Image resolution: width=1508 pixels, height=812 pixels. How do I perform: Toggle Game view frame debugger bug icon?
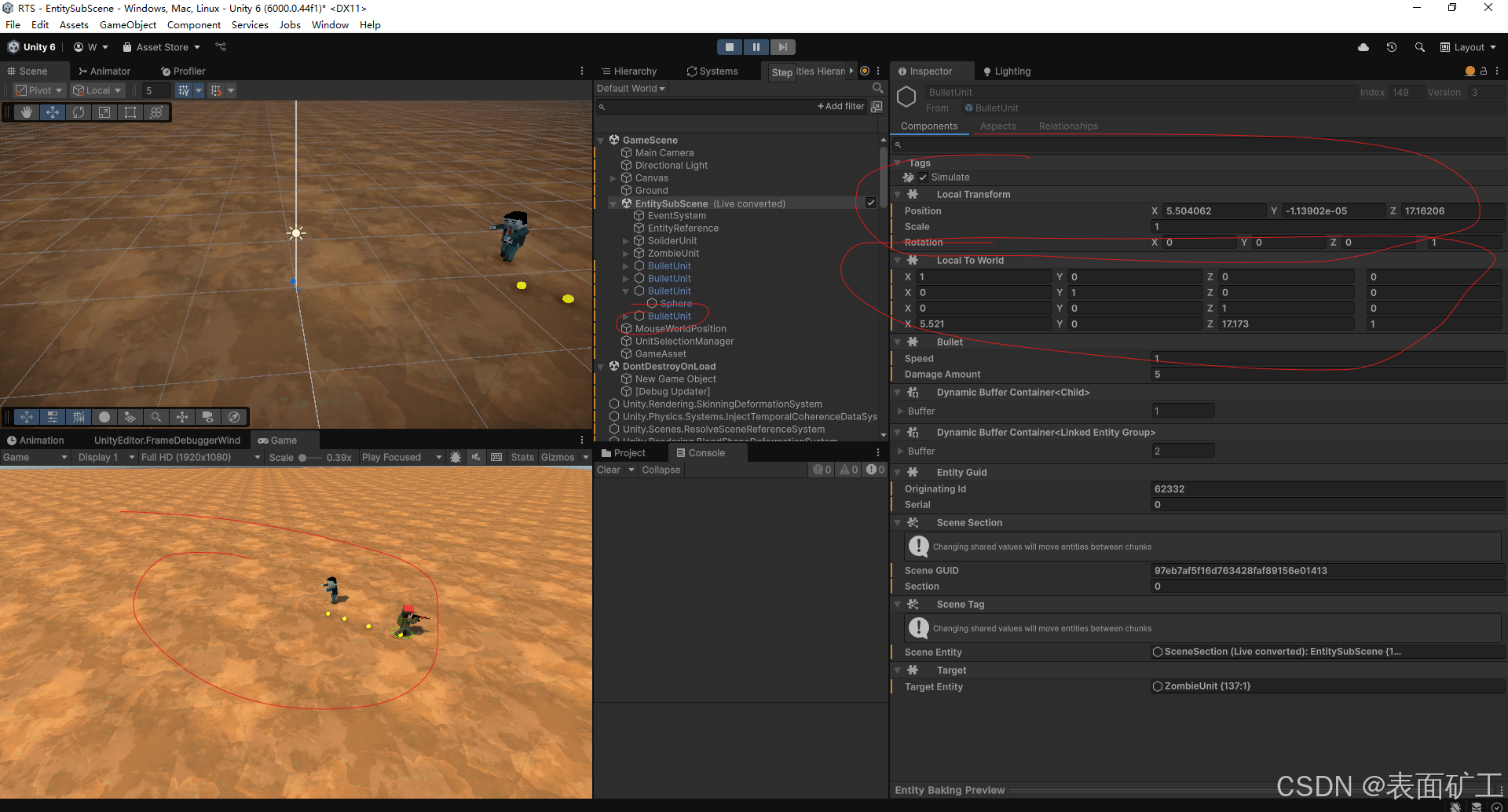(456, 457)
